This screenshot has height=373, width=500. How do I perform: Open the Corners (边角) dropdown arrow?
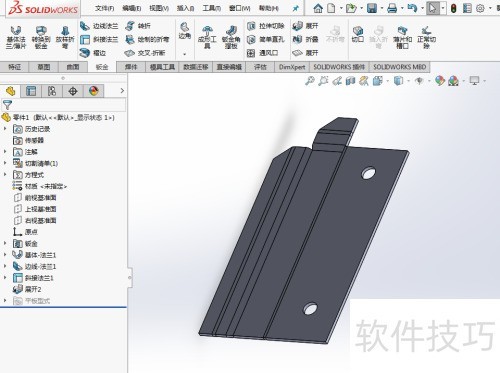184,54
